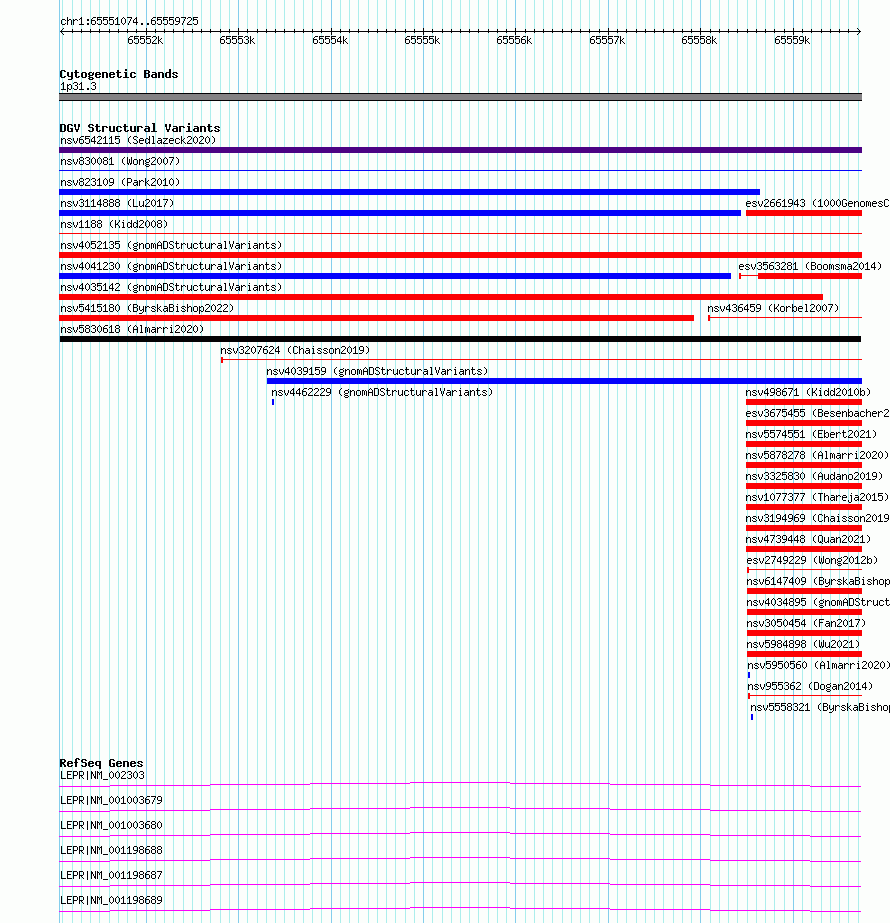This screenshot has height=923, width=890.
Task: Open LEPR|NM_001198688 transcript label
Action: 111,850
